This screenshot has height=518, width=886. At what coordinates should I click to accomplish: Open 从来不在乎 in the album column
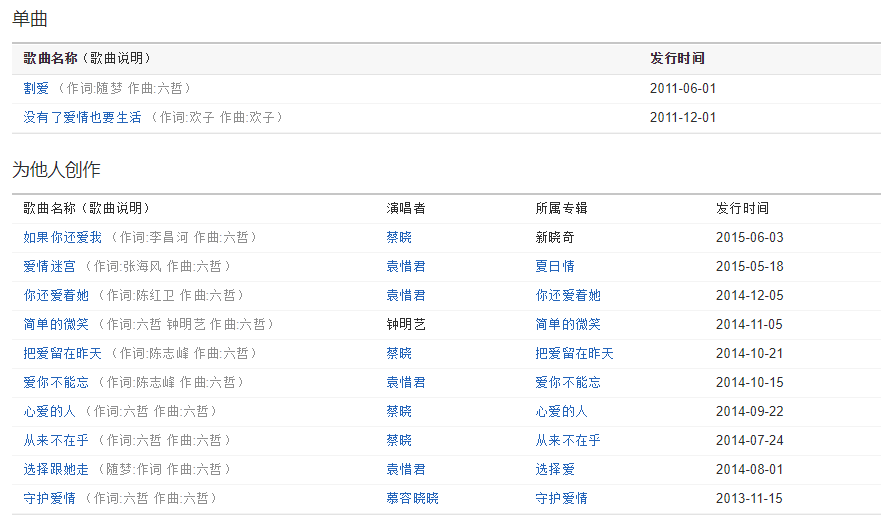tap(568, 441)
